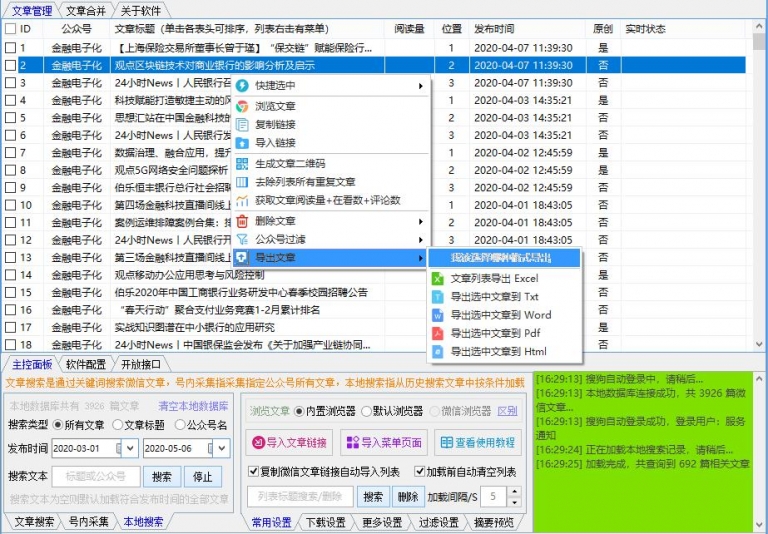
Task: Click the 区别 link beside 微信浏览器
Action: pos(507,411)
